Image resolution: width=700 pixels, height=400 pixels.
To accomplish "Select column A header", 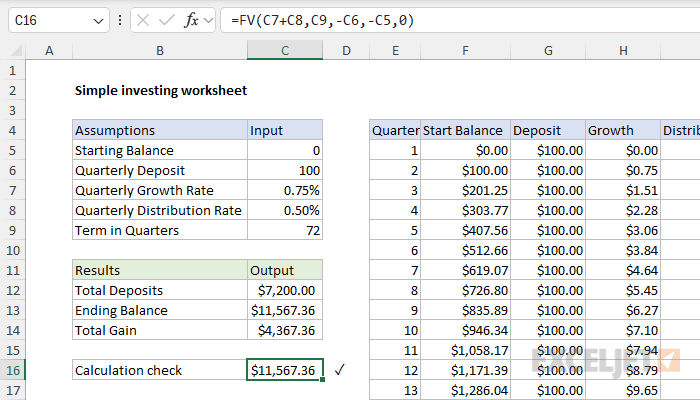I will click(x=49, y=50).
